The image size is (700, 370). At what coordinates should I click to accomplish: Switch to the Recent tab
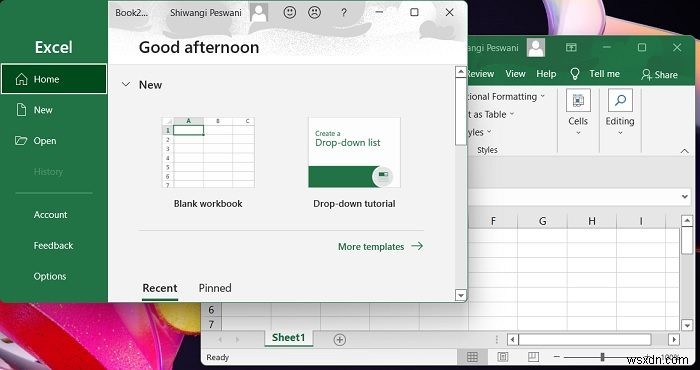pyautogui.click(x=160, y=288)
